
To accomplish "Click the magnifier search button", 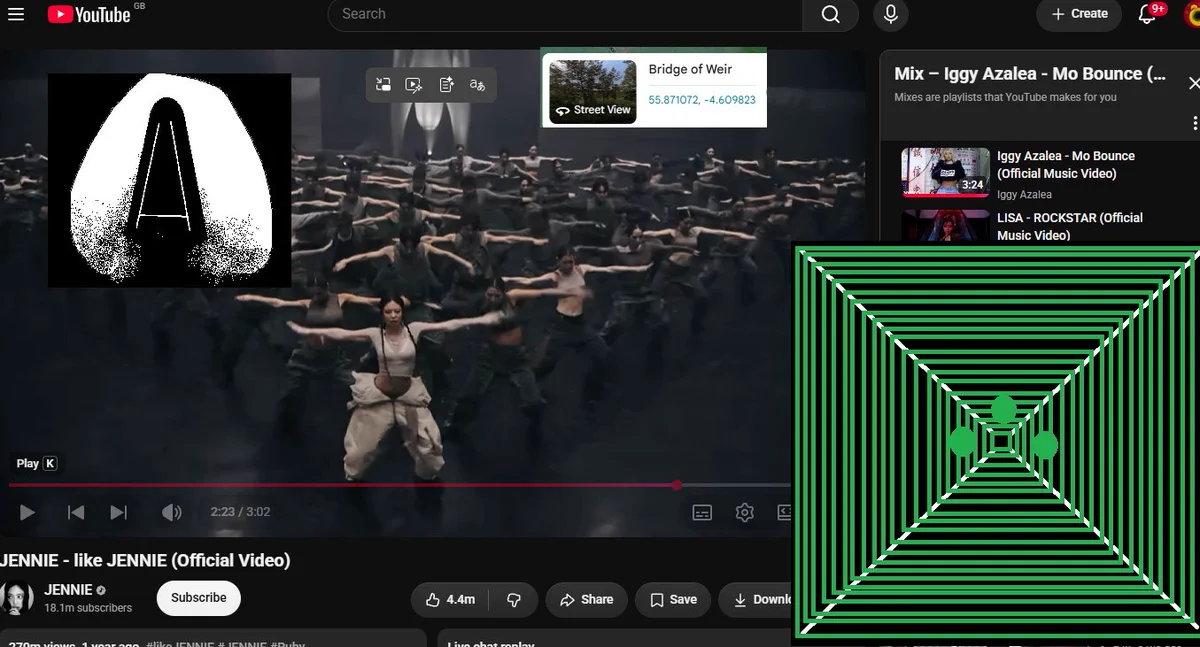I will click(831, 14).
